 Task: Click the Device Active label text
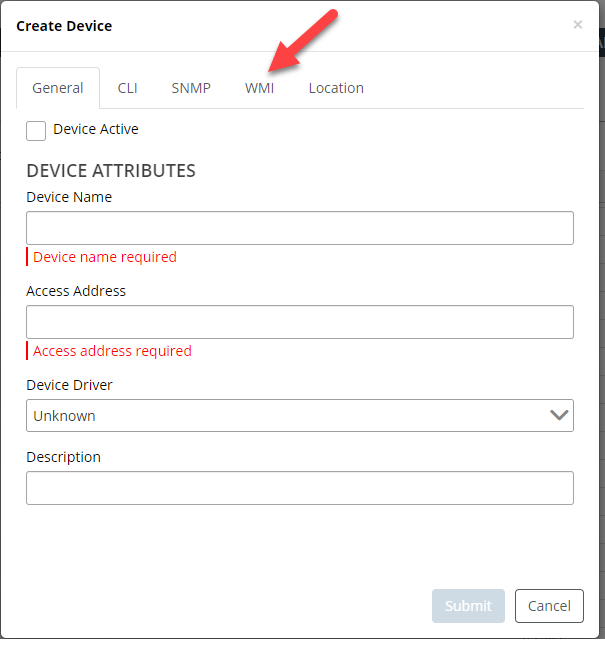click(96, 129)
